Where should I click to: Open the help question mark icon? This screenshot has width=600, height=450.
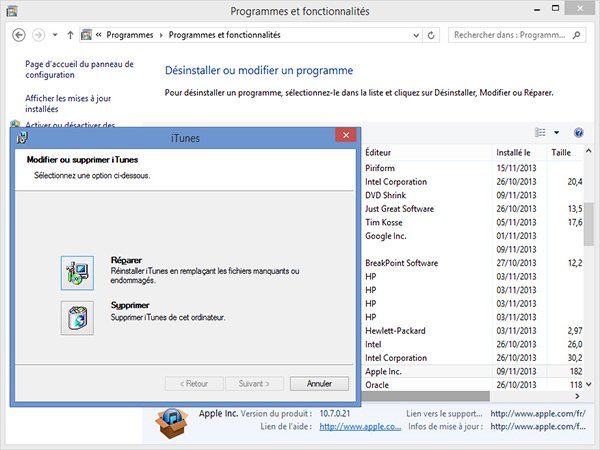pos(579,133)
